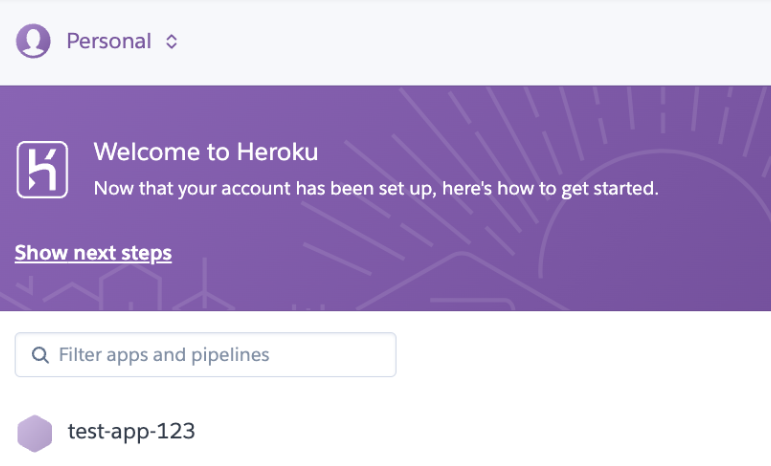This screenshot has width=771, height=466.
Task: Open the test-app-123 app
Action: coord(131,432)
